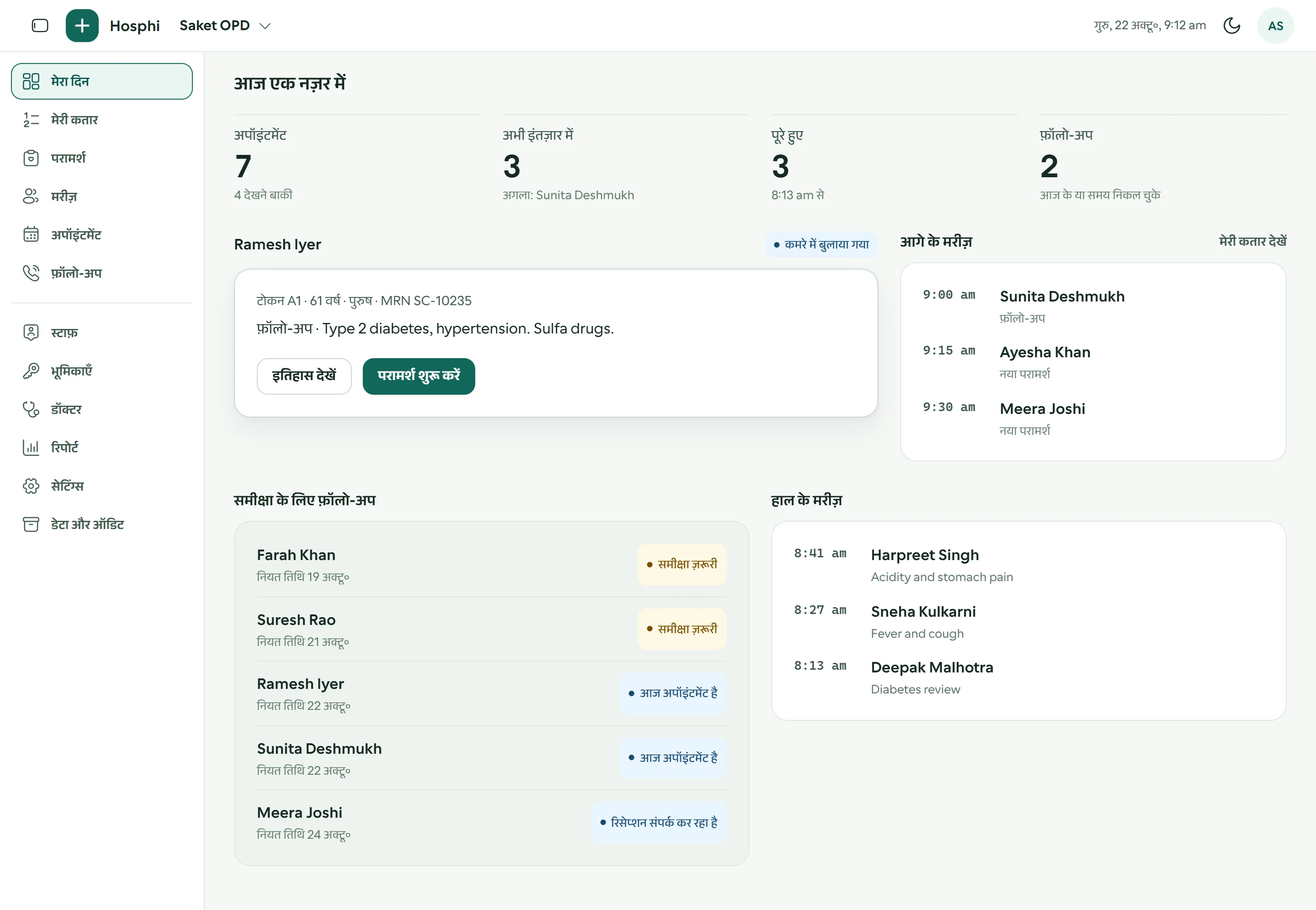Select Farah Khan follow-up row
Viewport: 1316px width, 910px height.
tap(492, 565)
